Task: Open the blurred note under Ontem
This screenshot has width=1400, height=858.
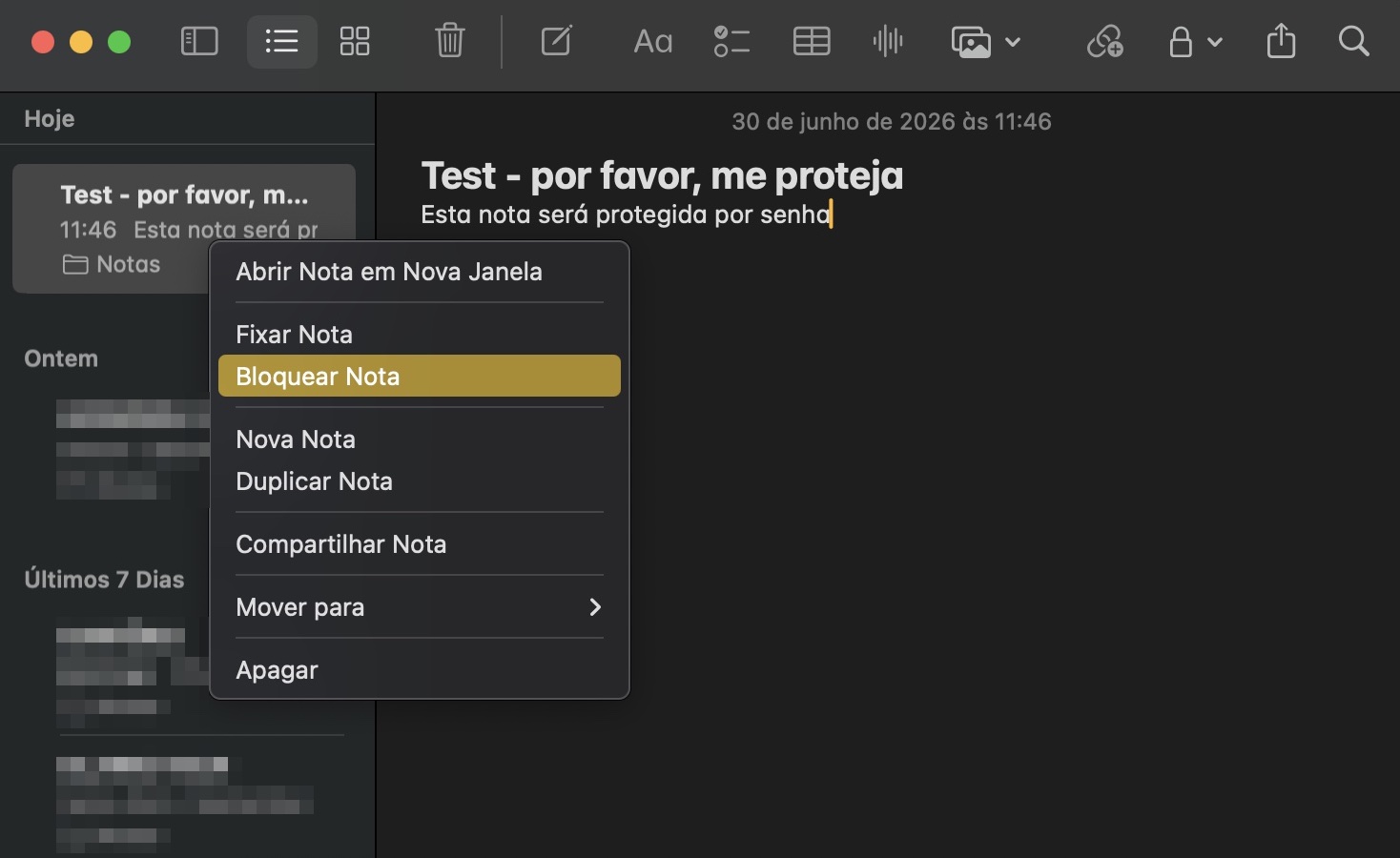Action: [x=132, y=449]
